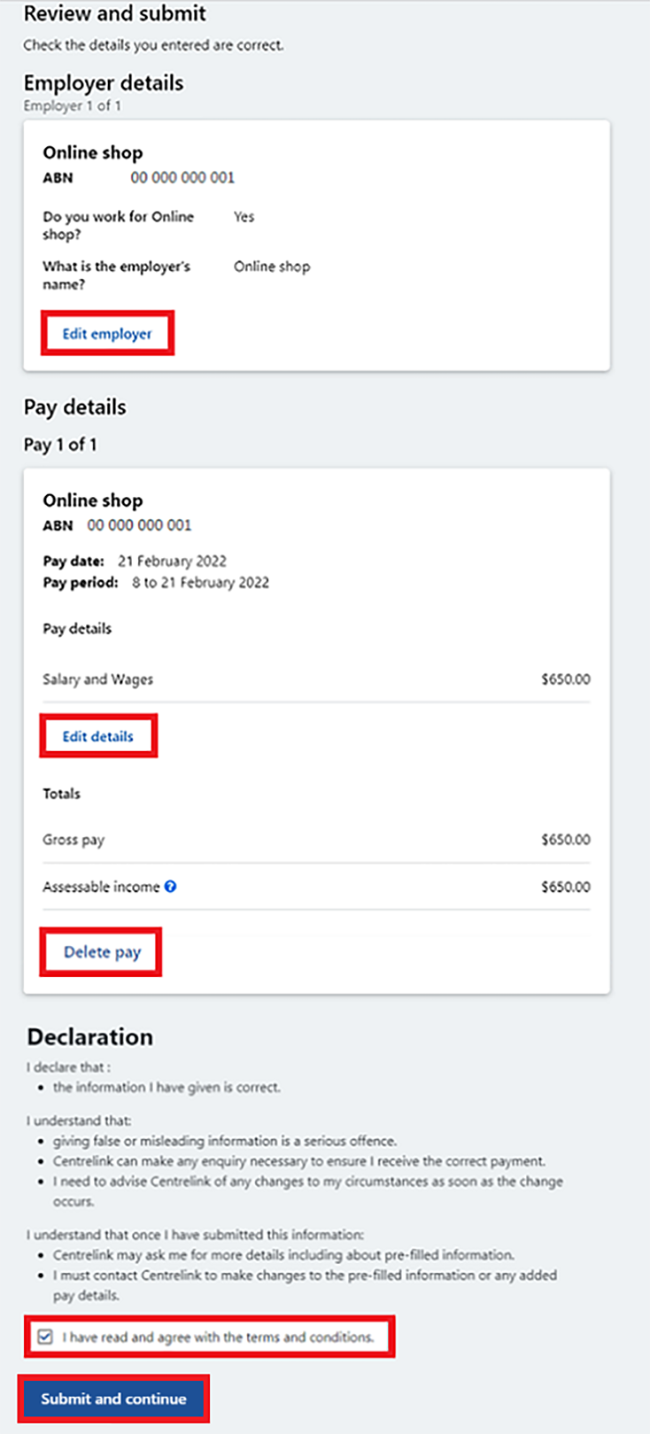Image resolution: width=650 pixels, height=1434 pixels.
Task: Click the Pay 1 of 1 label
Action: [61, 444]
